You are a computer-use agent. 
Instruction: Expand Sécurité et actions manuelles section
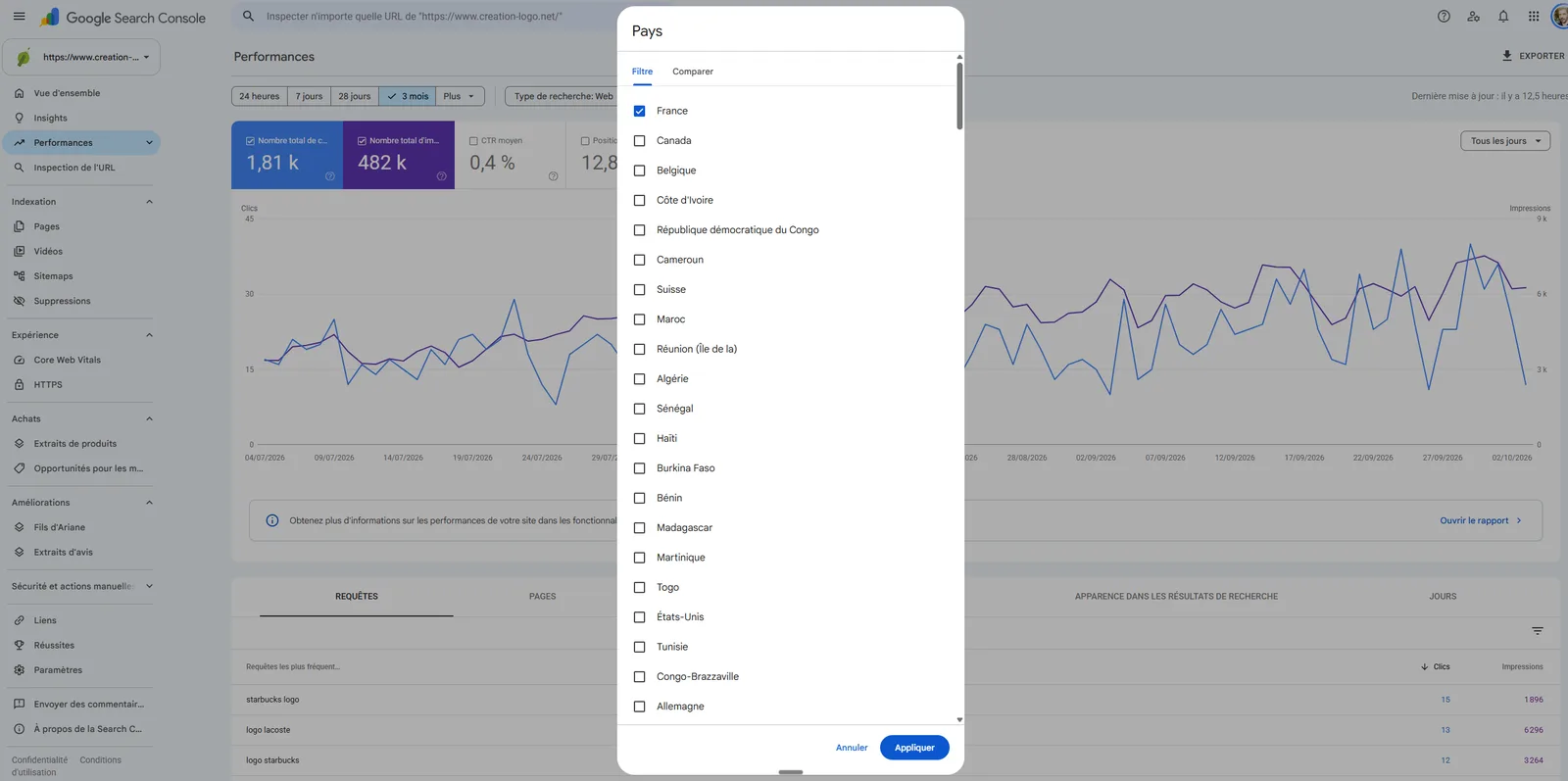(x=149, y=586)
